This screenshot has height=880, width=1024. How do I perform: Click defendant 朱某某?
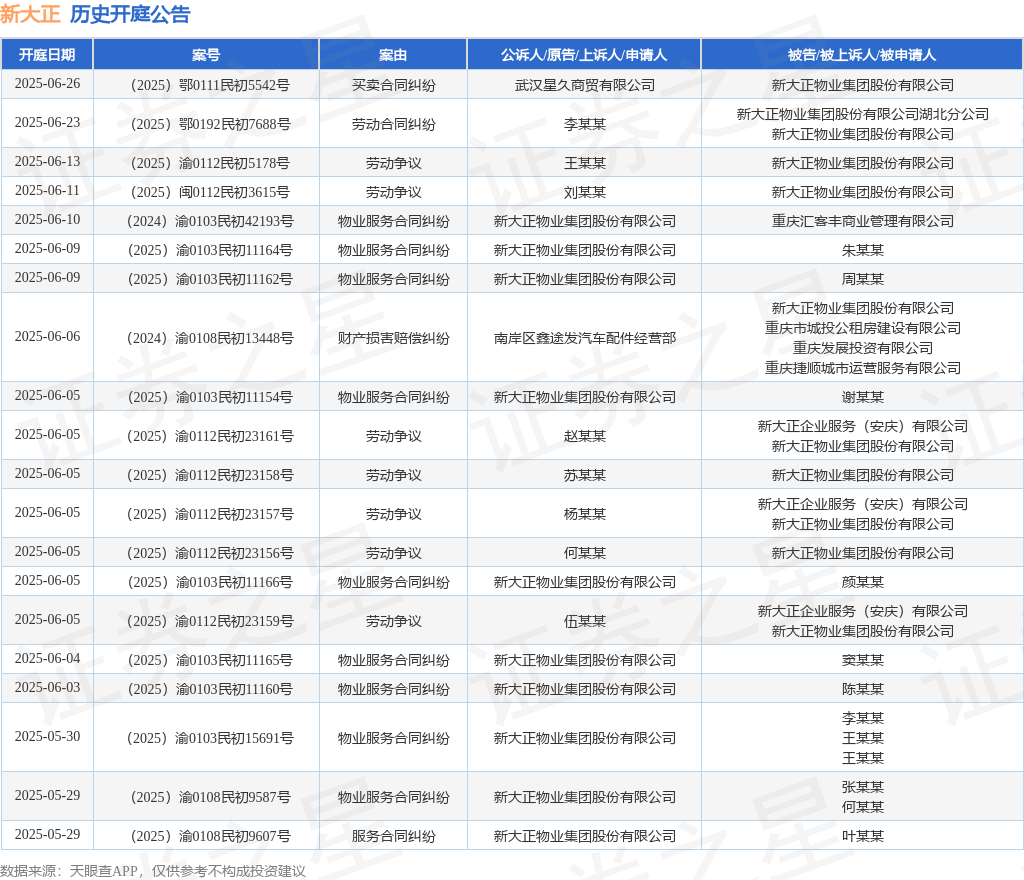pos(862,250)
